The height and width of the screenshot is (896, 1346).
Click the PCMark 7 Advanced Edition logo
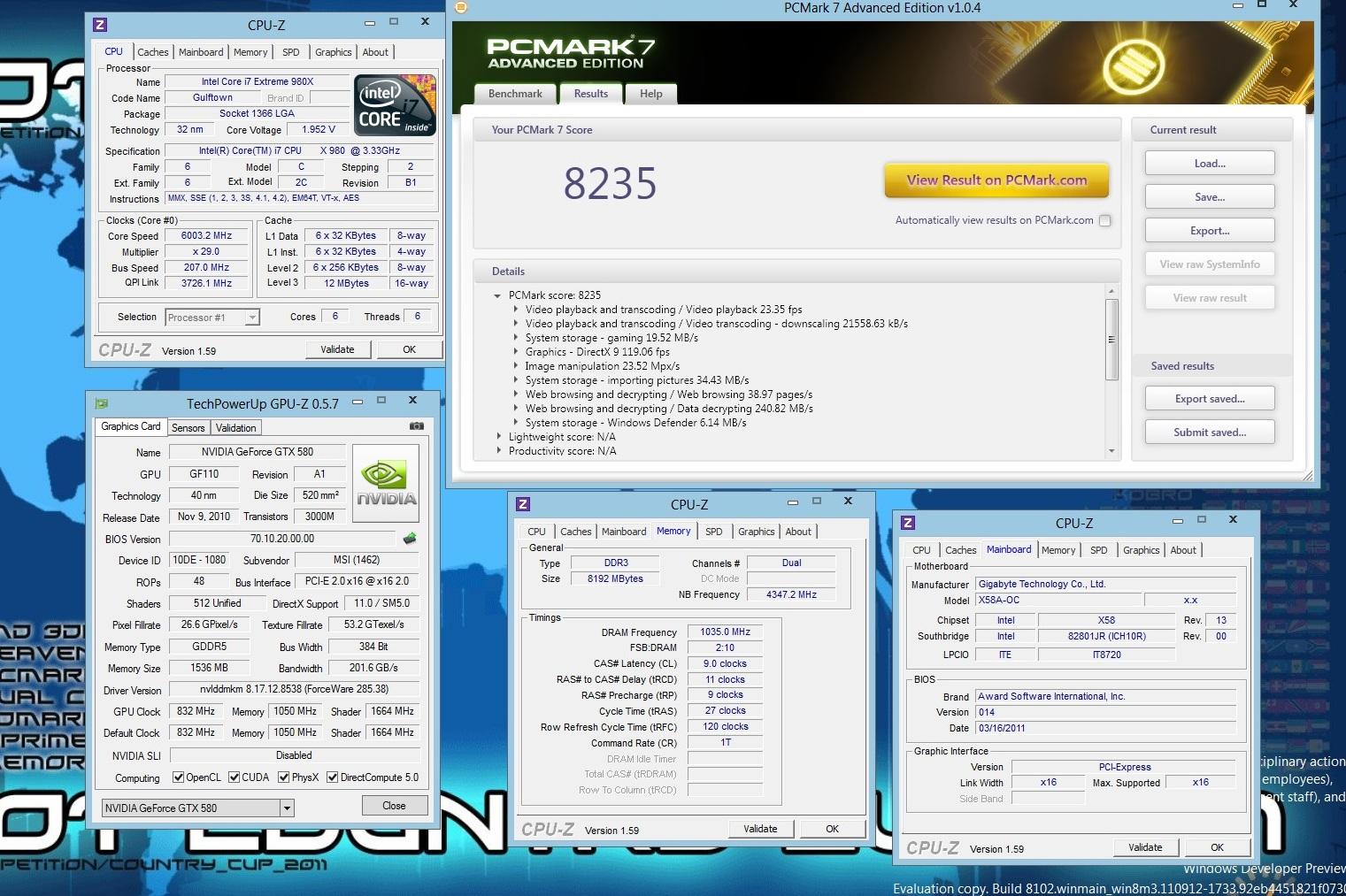(x=571, y=53)
